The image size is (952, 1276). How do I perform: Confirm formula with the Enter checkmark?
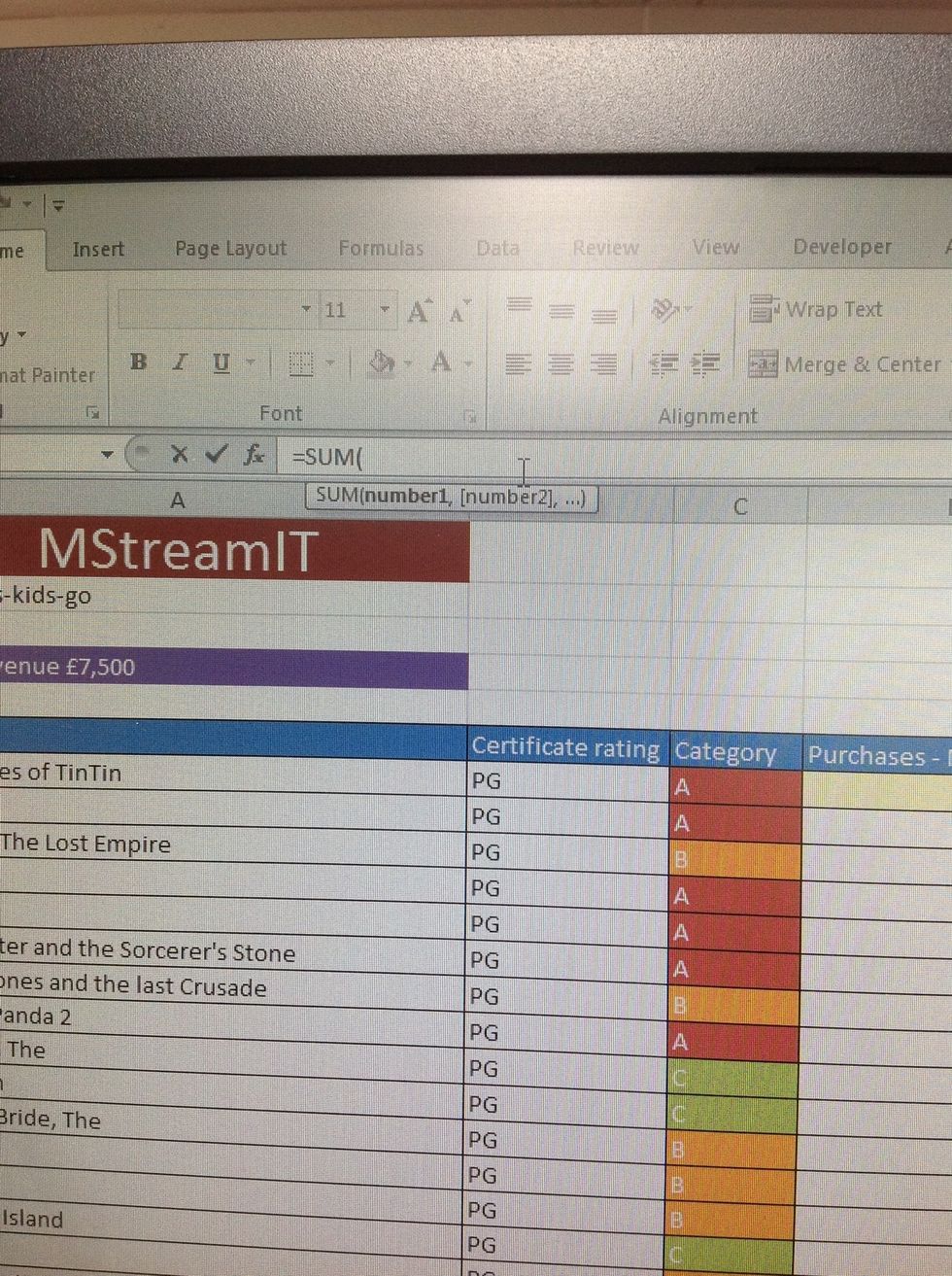click(217, 453)
